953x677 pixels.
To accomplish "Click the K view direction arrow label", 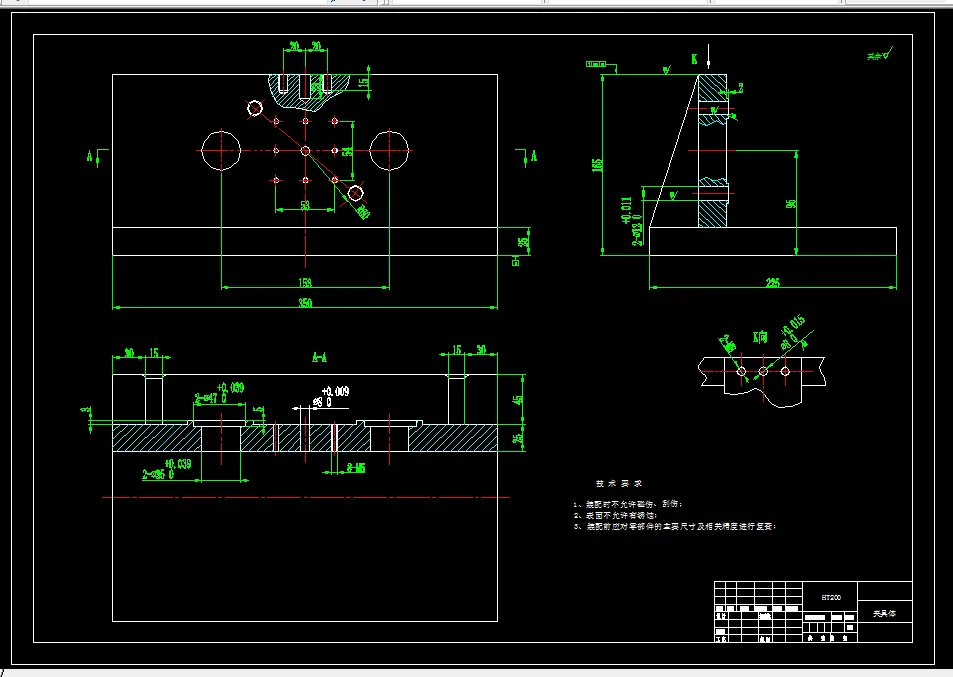I will click(694, 60).
